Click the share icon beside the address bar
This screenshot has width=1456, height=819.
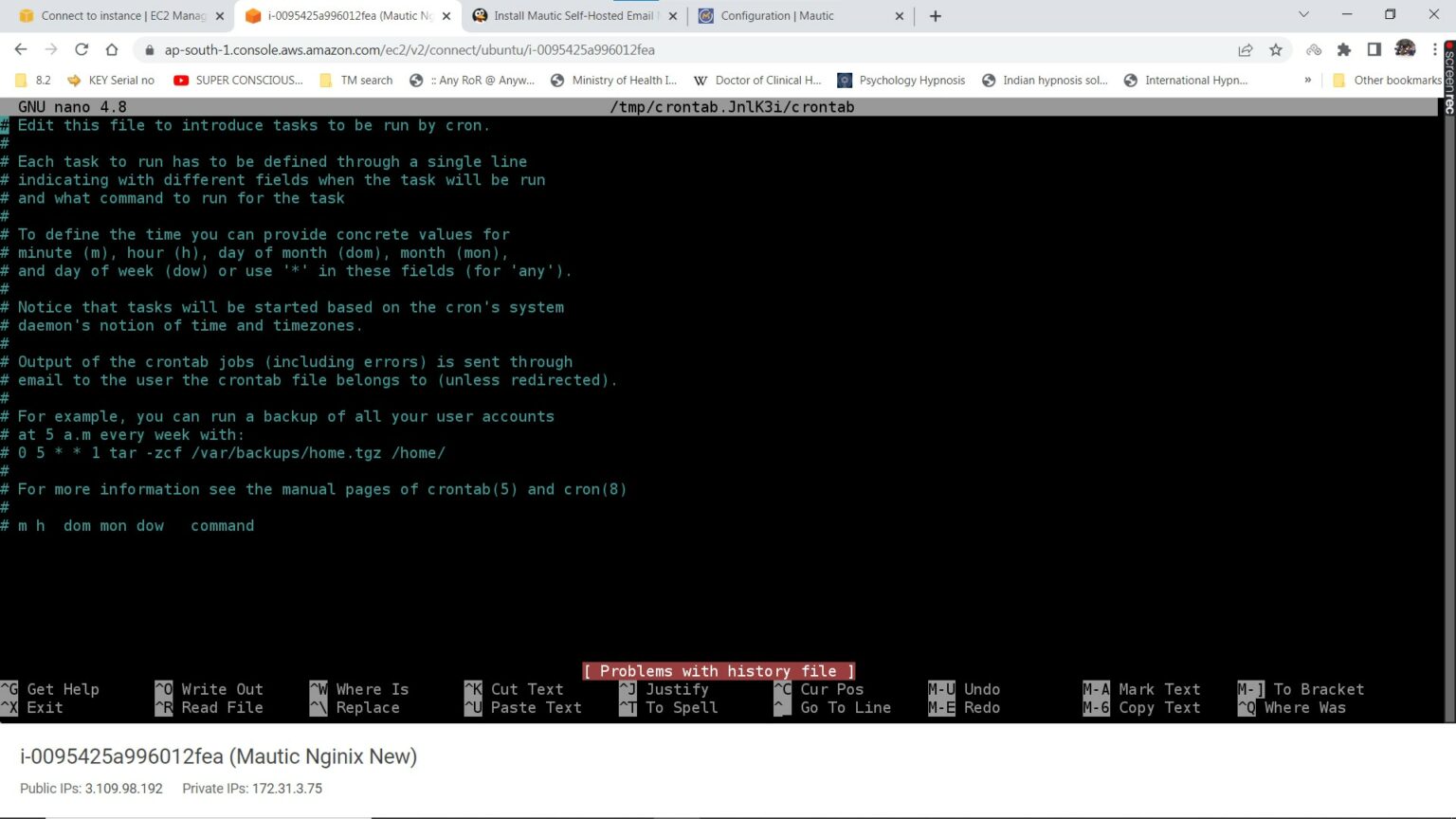[1245, 49]
